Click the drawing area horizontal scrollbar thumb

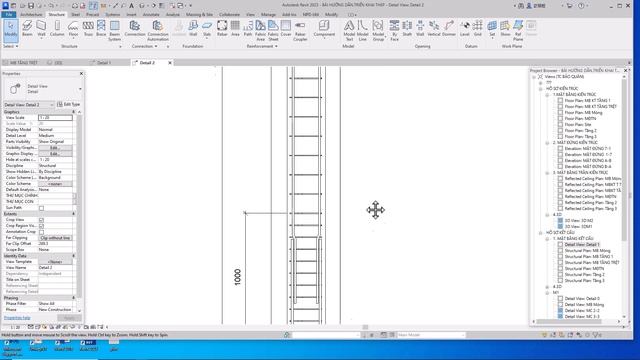[x=365, y=327]
